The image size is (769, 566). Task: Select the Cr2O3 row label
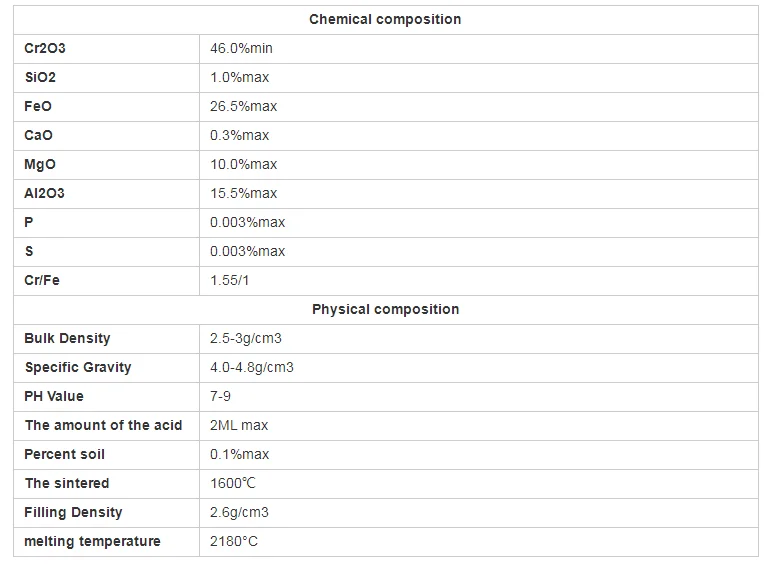[x=45, y=48]
